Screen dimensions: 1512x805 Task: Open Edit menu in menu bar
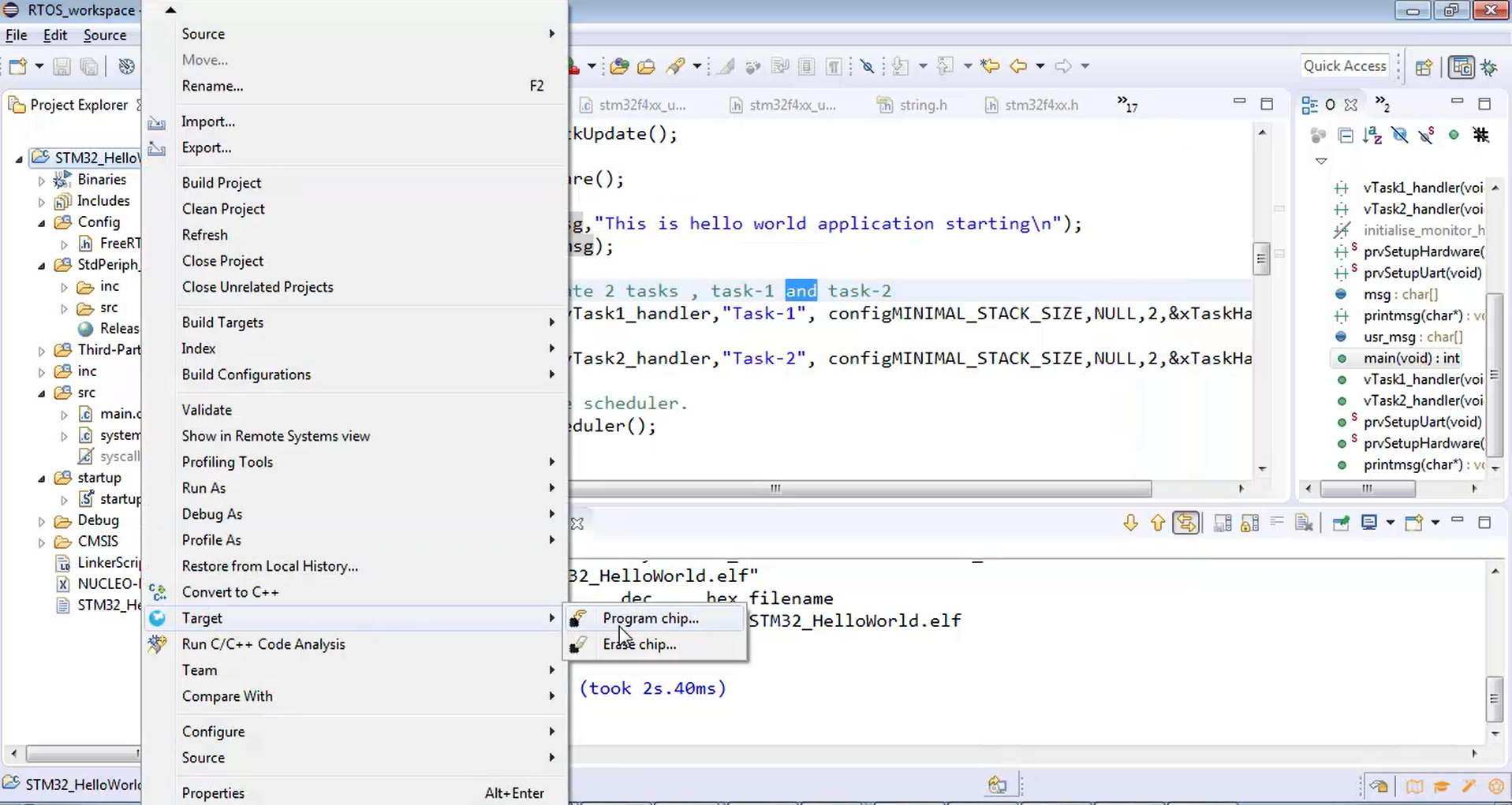(54, 35)
